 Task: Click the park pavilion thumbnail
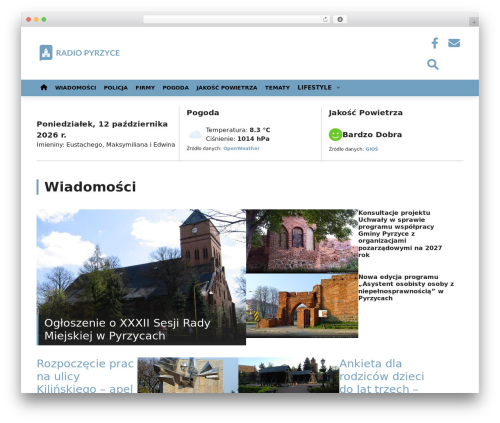click(x=289, y=375)
